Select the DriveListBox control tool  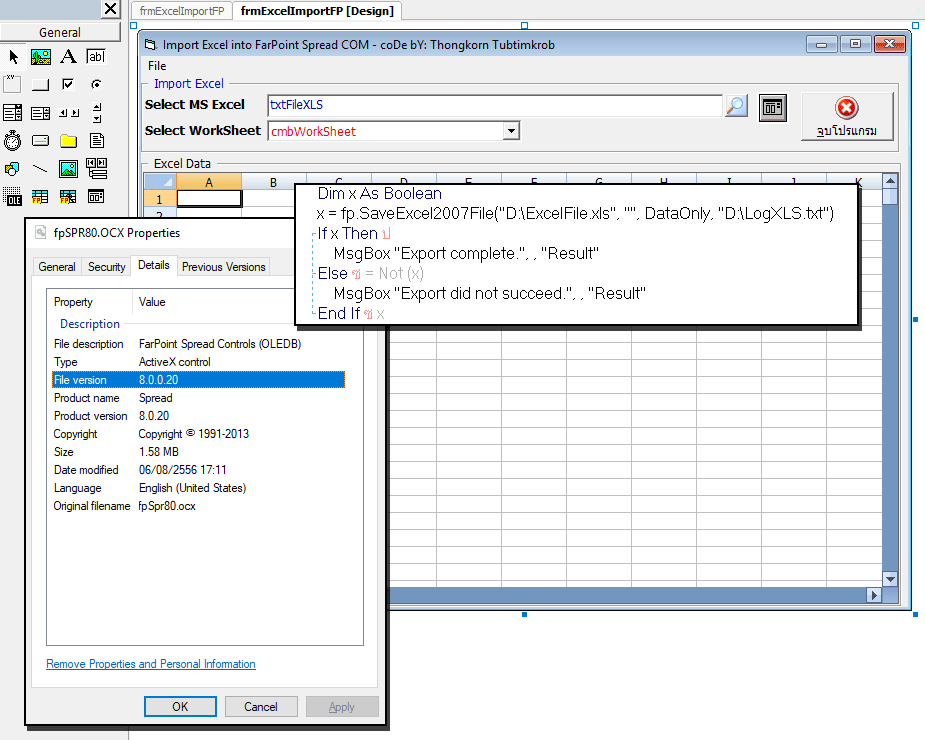(x=40, y=140)
